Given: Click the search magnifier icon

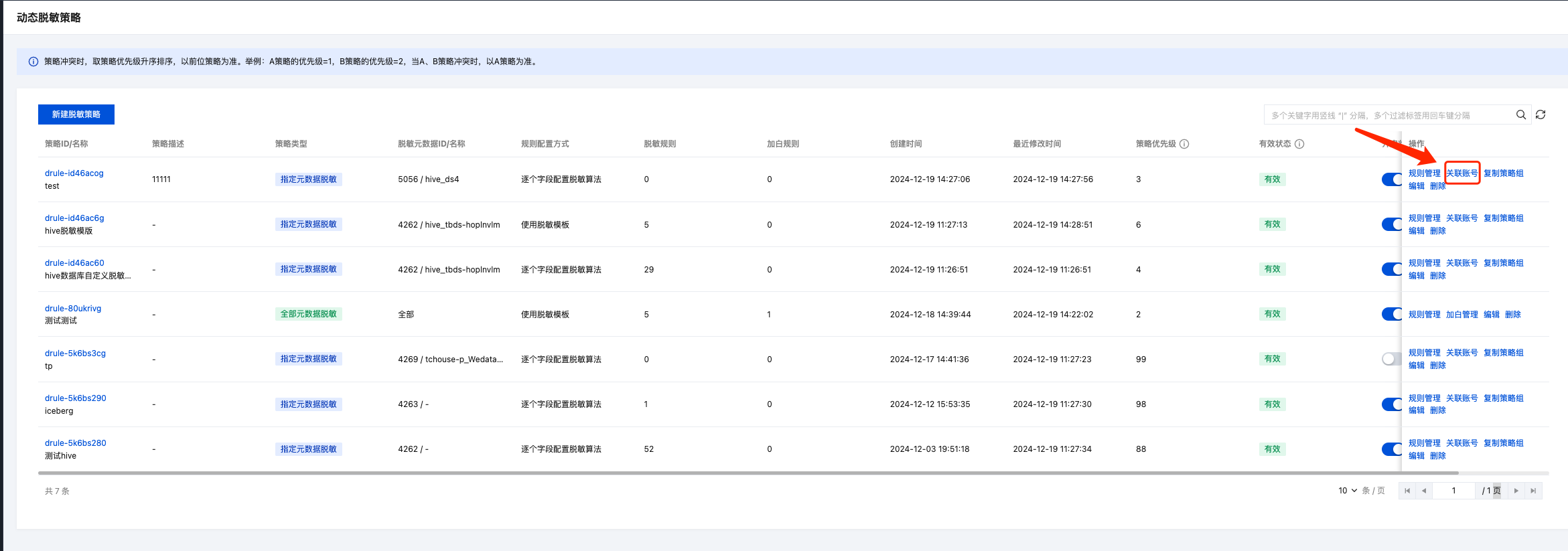Looking at the screenshot, I should click(1521, 114).
